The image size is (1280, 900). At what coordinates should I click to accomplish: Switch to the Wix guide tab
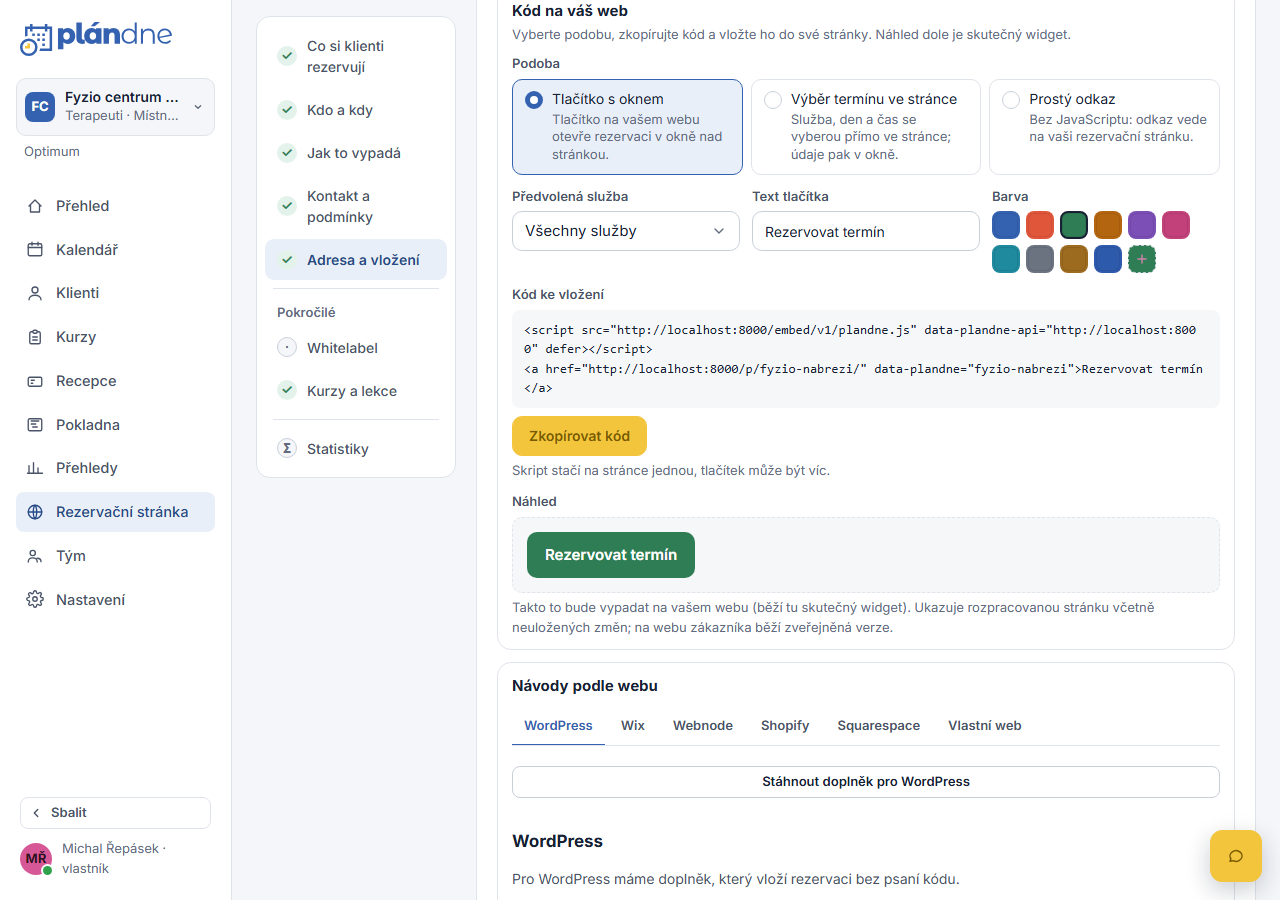point(633,726)
